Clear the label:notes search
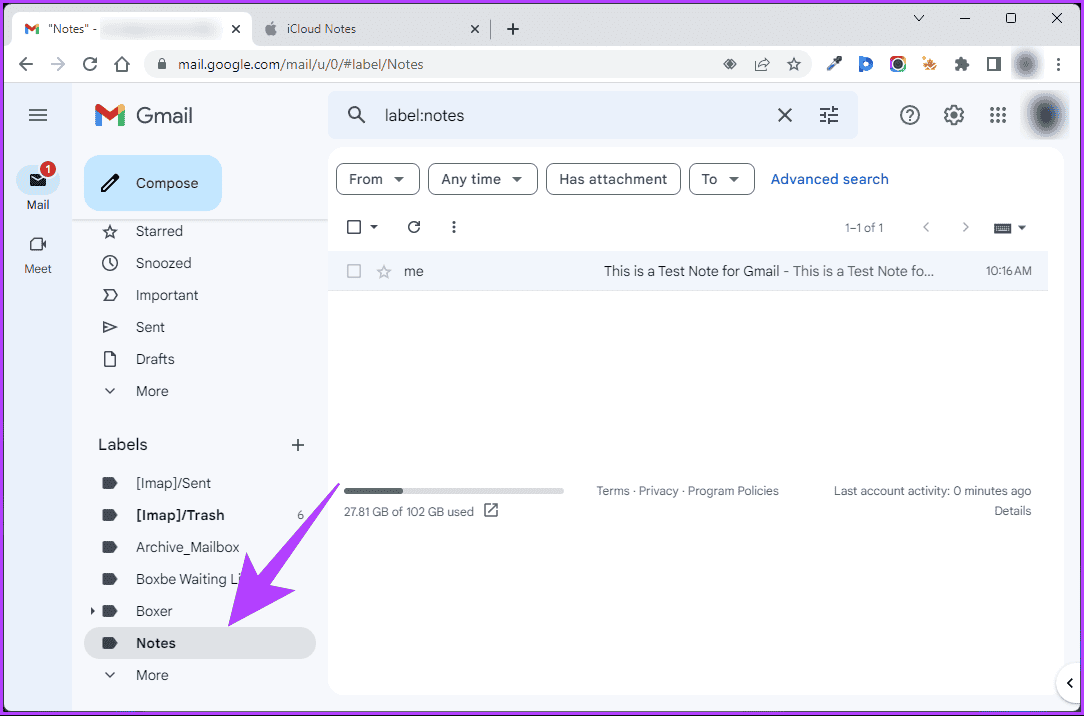Image resolution: width=1084 pixels, height=716 pixels. point(785,115)
